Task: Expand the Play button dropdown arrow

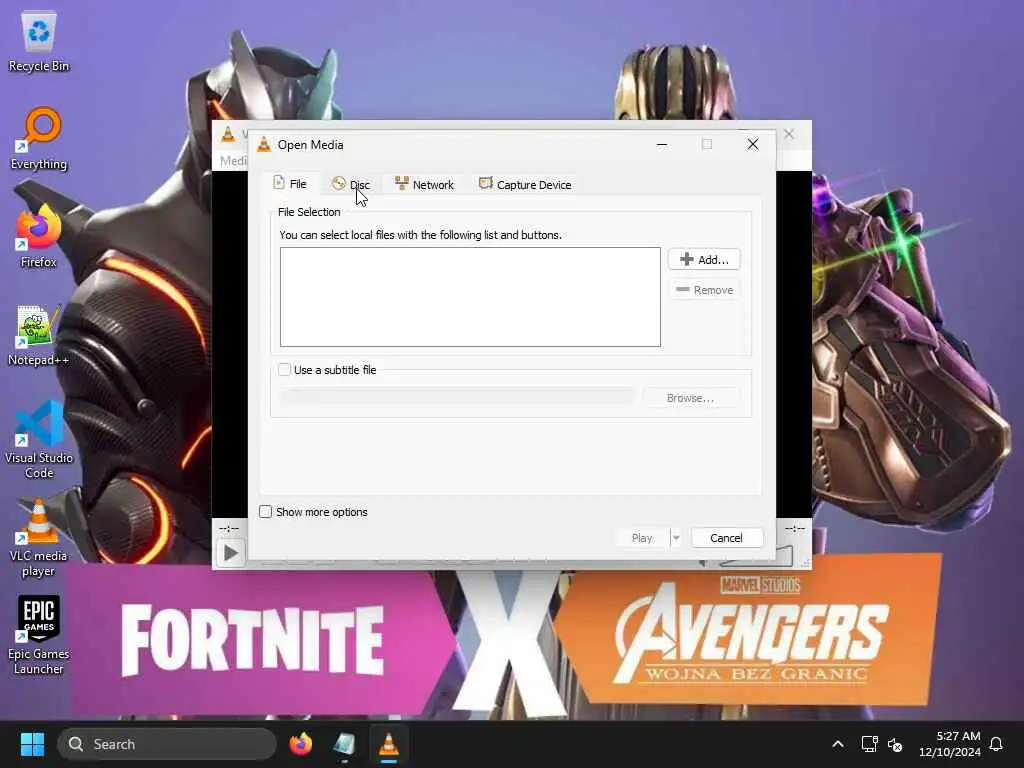Action: [676, 537]
